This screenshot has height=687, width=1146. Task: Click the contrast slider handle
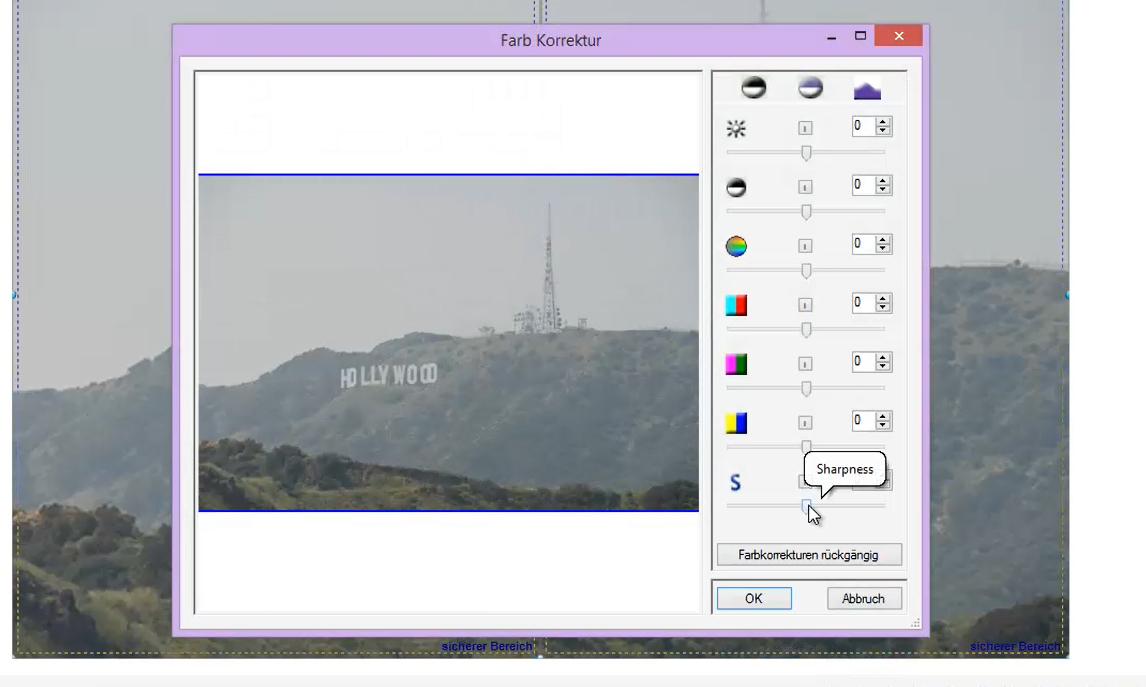pyautogui.click(x=806, y=212)
